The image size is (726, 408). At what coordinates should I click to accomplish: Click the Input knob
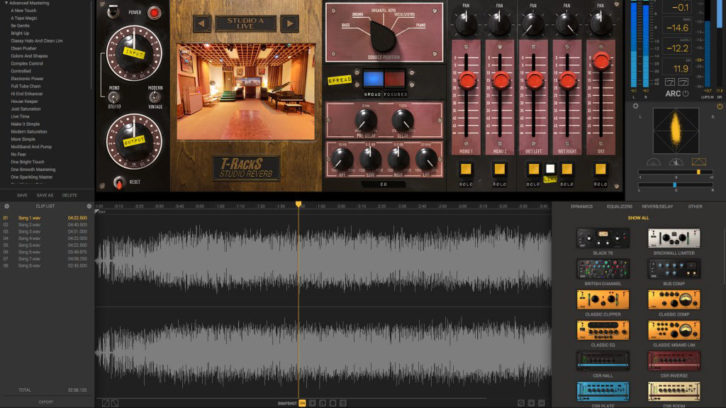[x=134, y=53]
